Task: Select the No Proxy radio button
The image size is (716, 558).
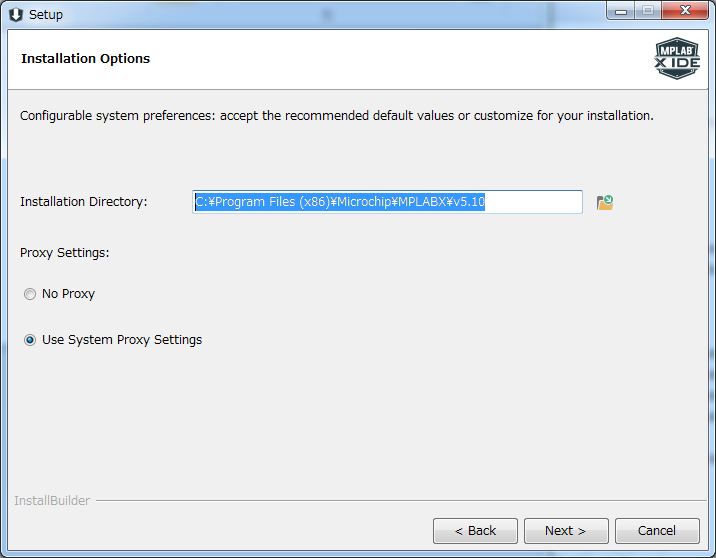Action: click(30, 294)
